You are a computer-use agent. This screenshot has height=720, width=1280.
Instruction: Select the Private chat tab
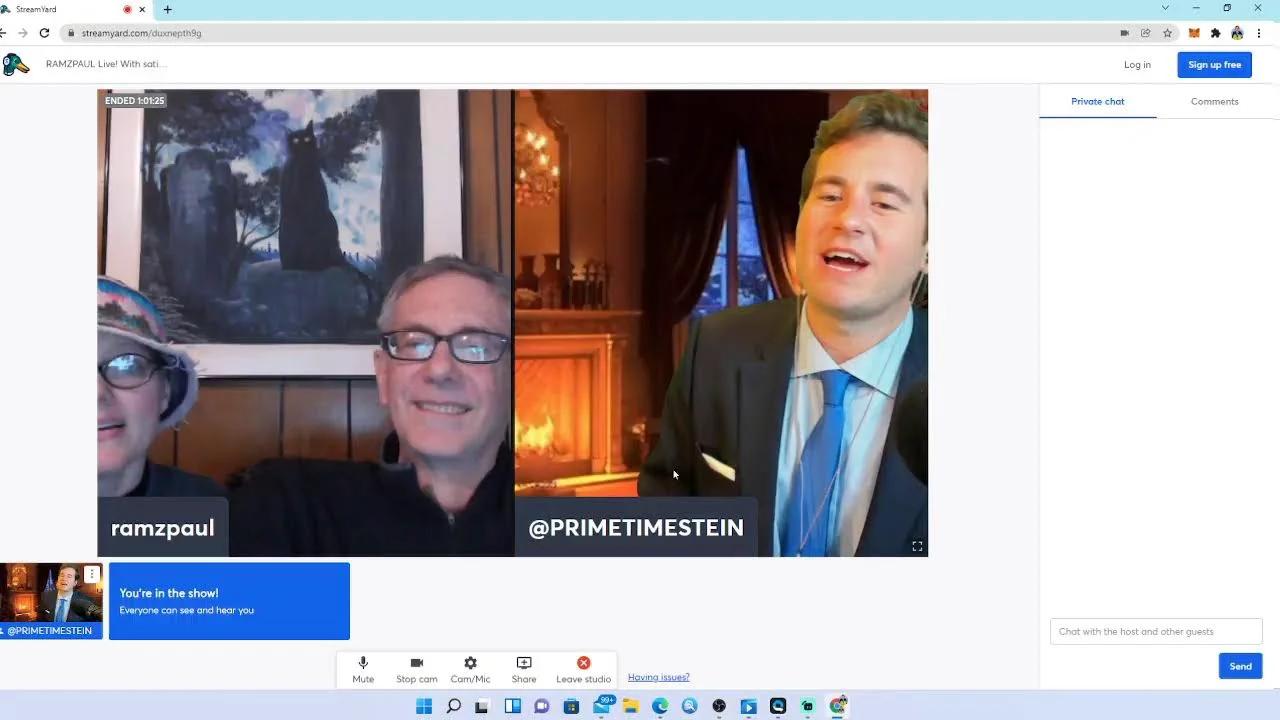coord(1097,101)
